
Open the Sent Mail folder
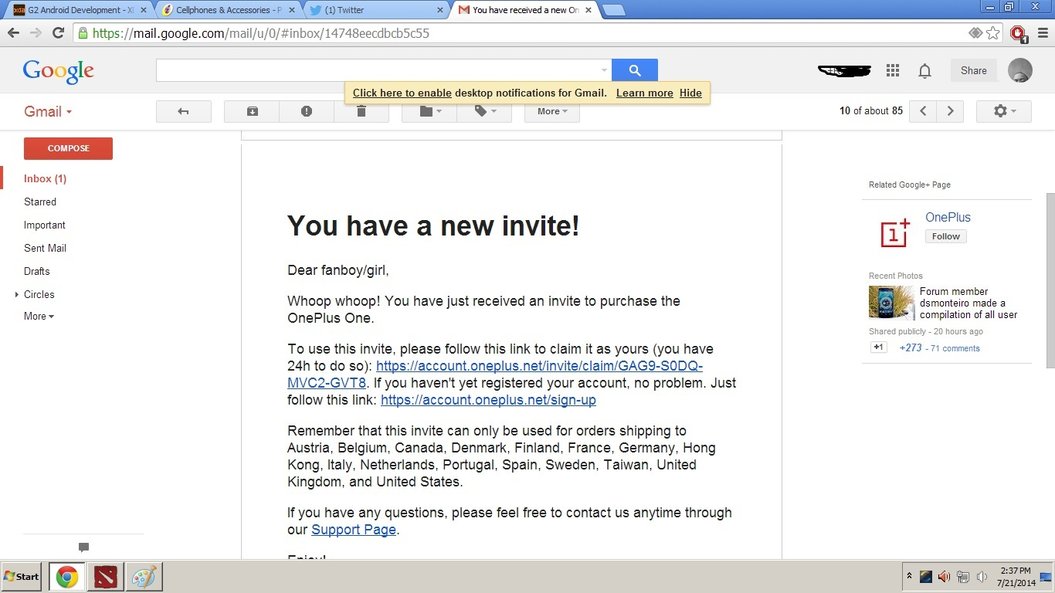(45, 248)
